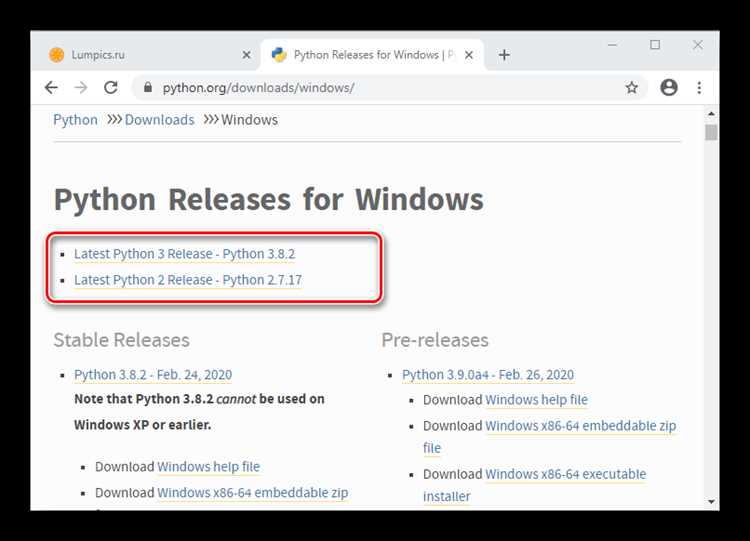Download Windows help file under Pre-releases
750x541 pixels.
[537, 399]
